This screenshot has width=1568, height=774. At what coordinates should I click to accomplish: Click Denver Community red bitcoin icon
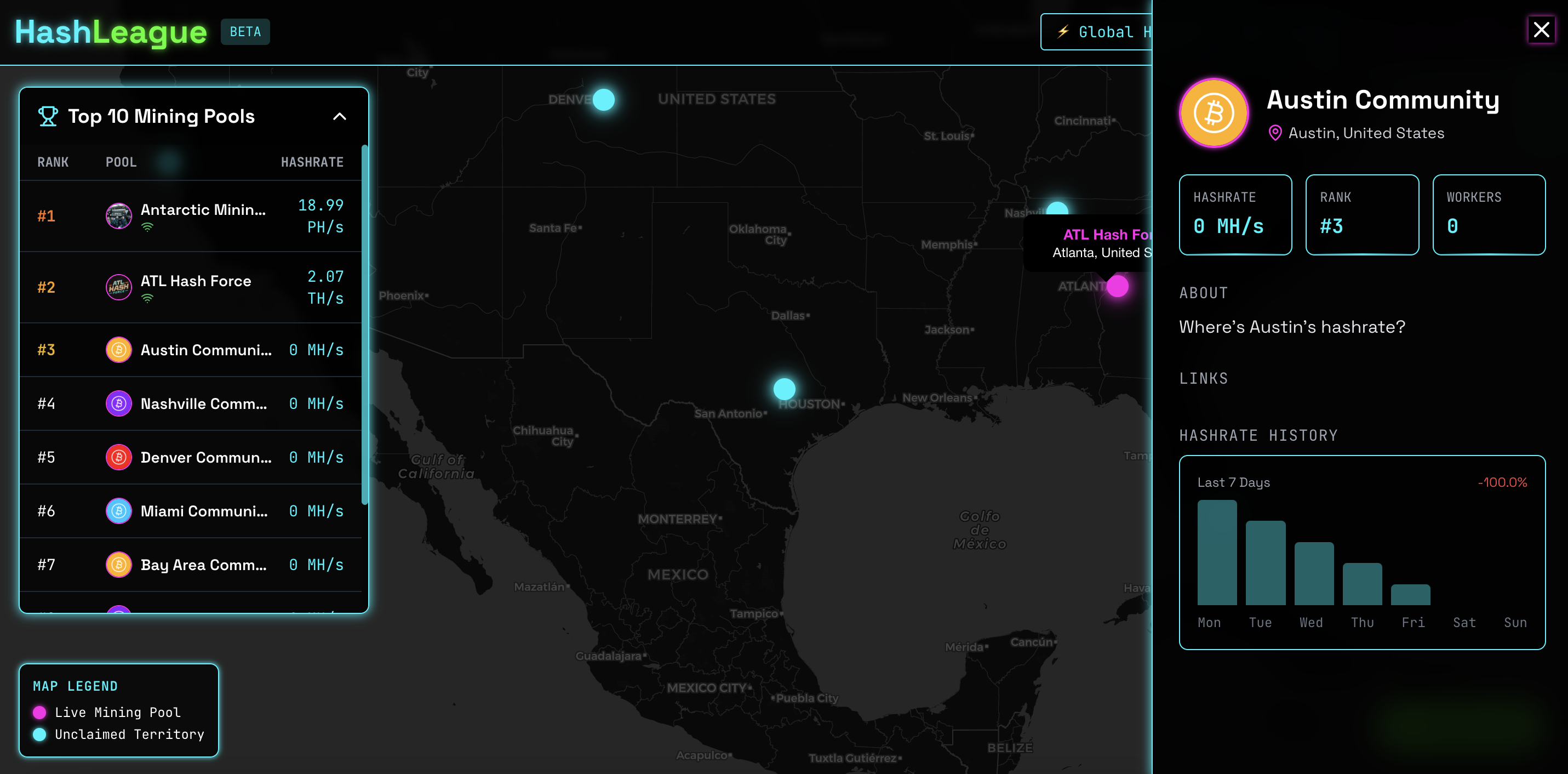pyautogui.click(x=119, y=457)
